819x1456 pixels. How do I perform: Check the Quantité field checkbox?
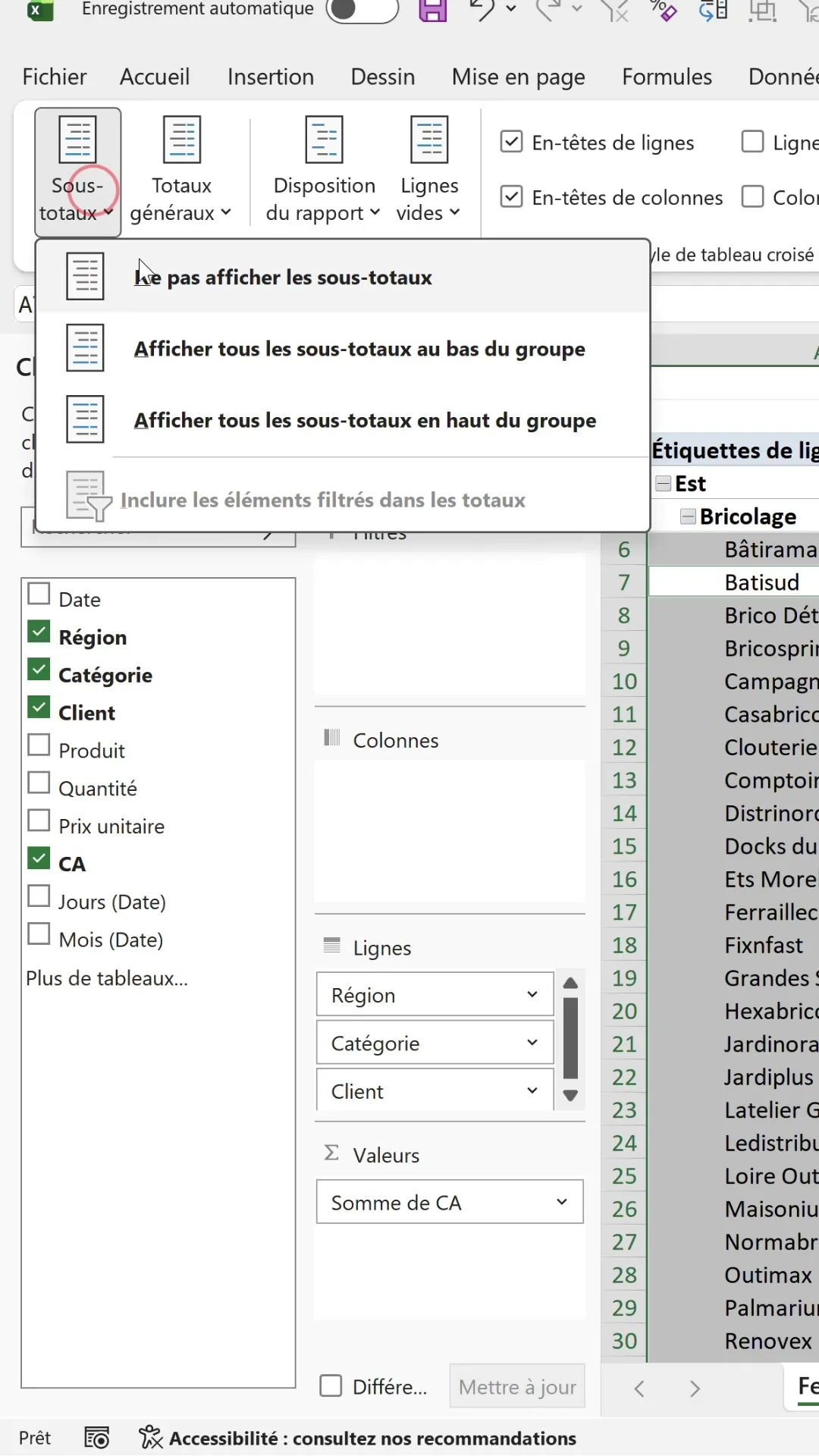[39, 783]
